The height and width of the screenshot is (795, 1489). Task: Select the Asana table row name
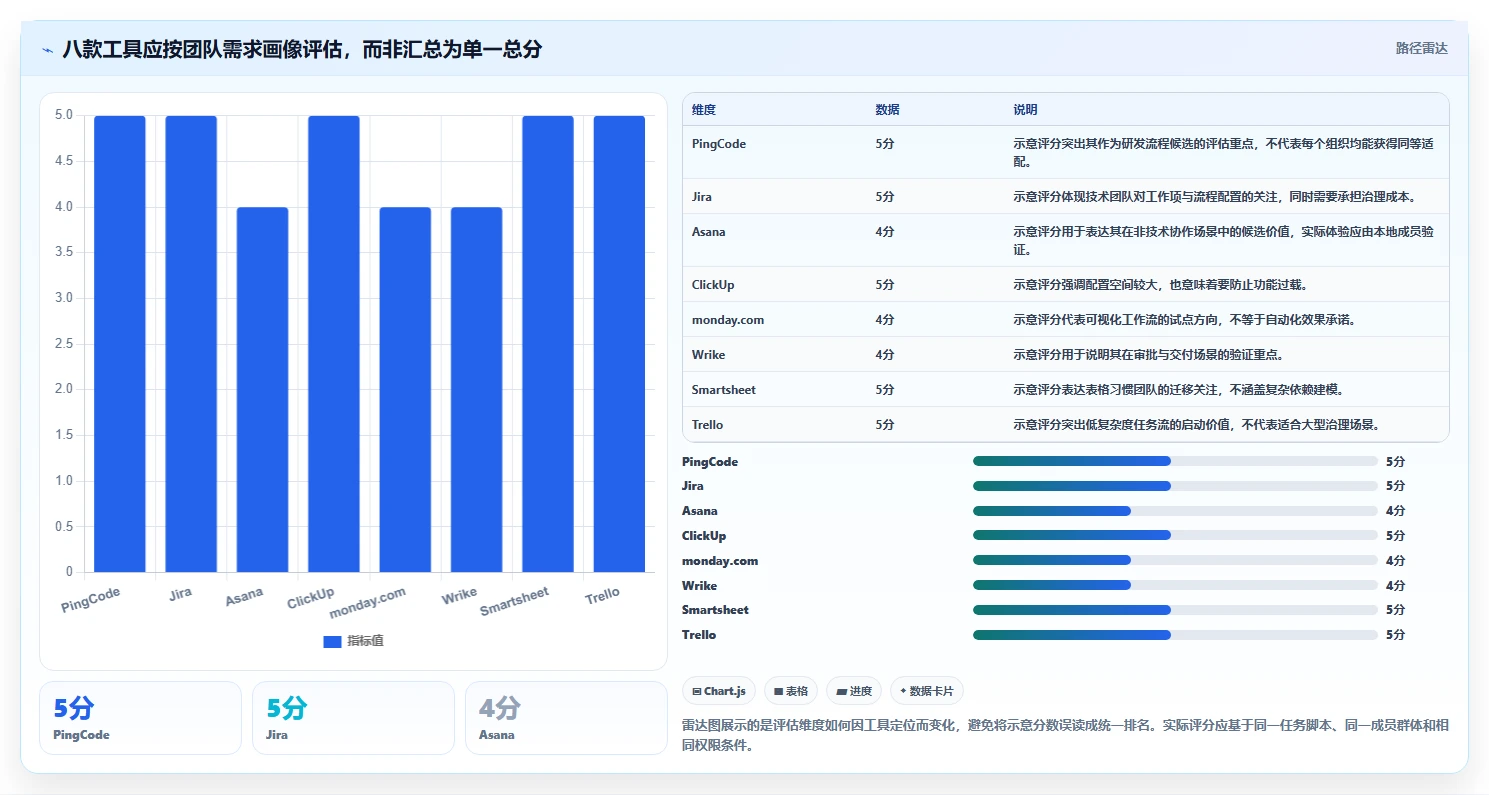coord(709,232)
